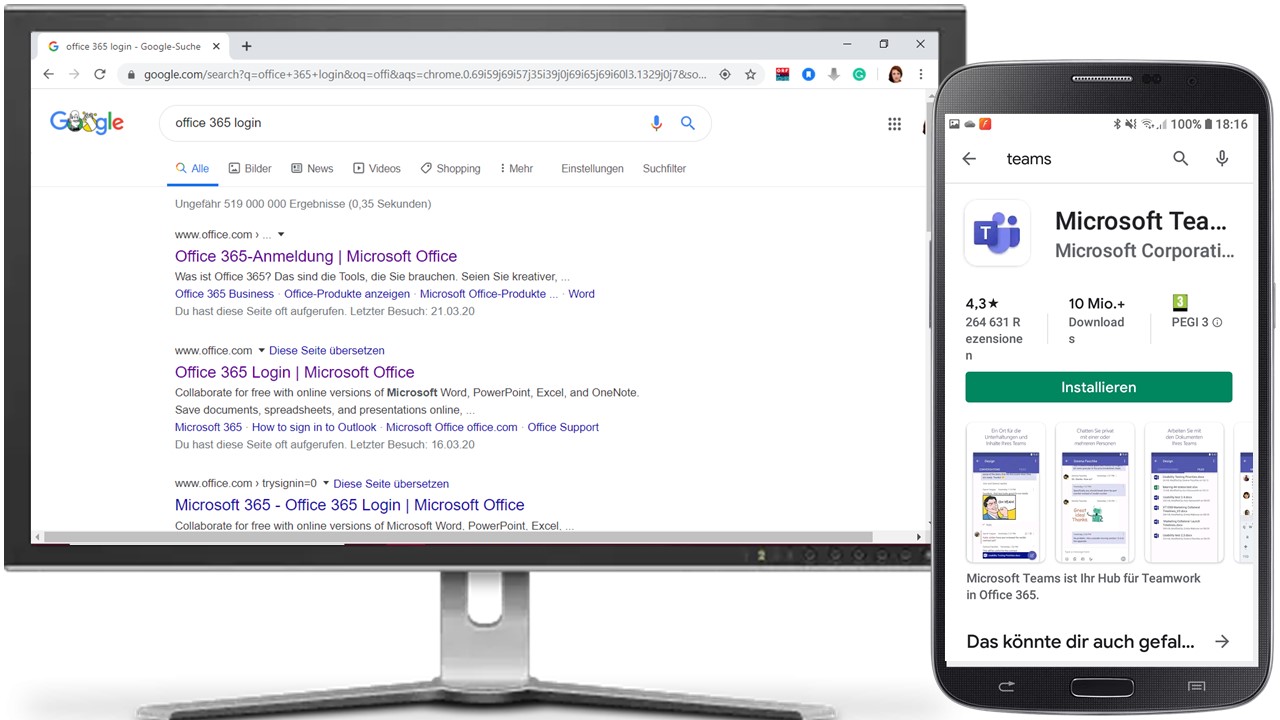Open Office 365 Login | Microsoft Office result
This screenshot has width=1280, height=720.
[294, 372]
